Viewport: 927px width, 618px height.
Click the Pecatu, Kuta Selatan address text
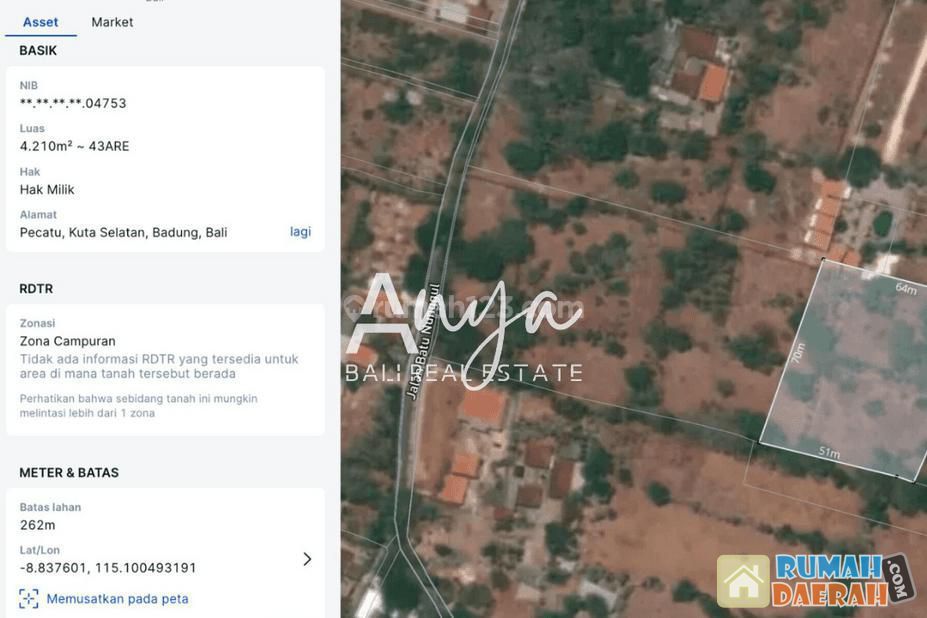click(x=123, y=232)
